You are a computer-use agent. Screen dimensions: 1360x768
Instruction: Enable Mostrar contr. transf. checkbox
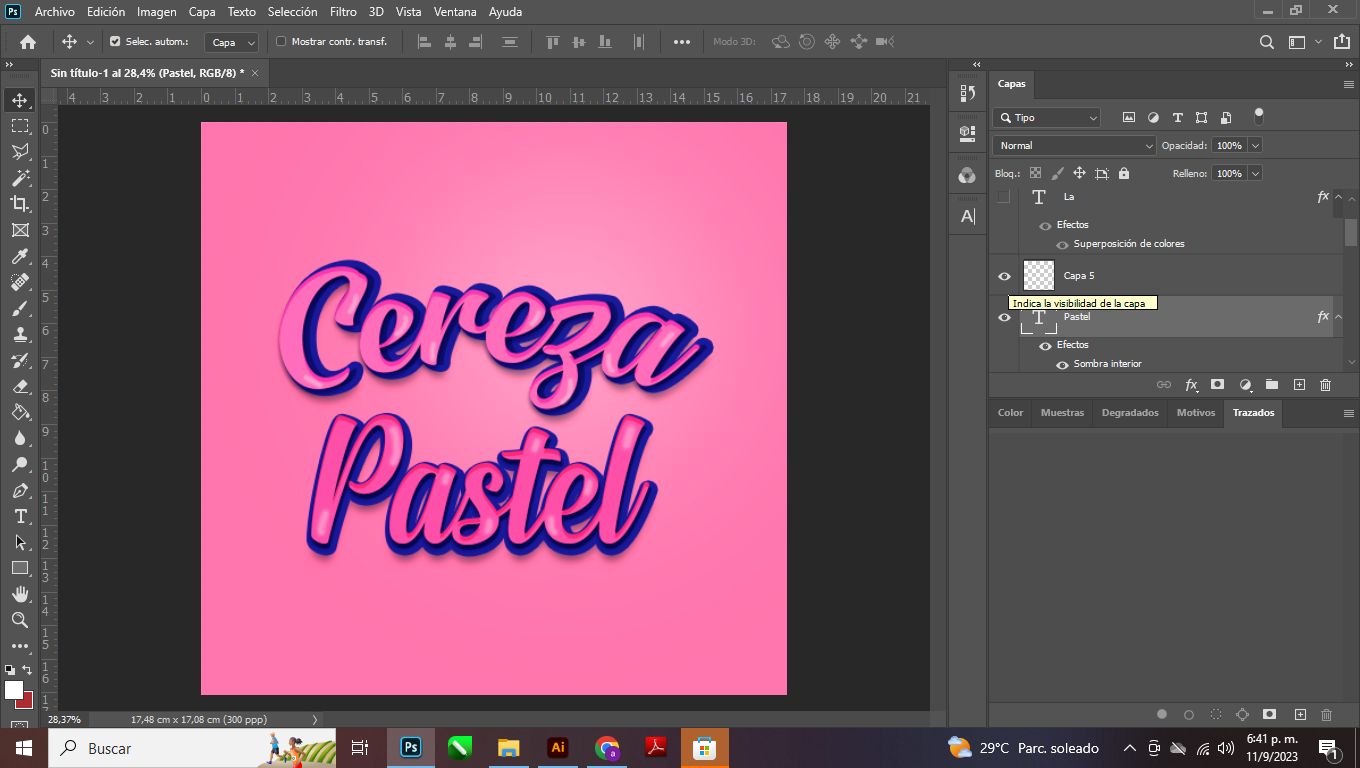pos(281,42)
